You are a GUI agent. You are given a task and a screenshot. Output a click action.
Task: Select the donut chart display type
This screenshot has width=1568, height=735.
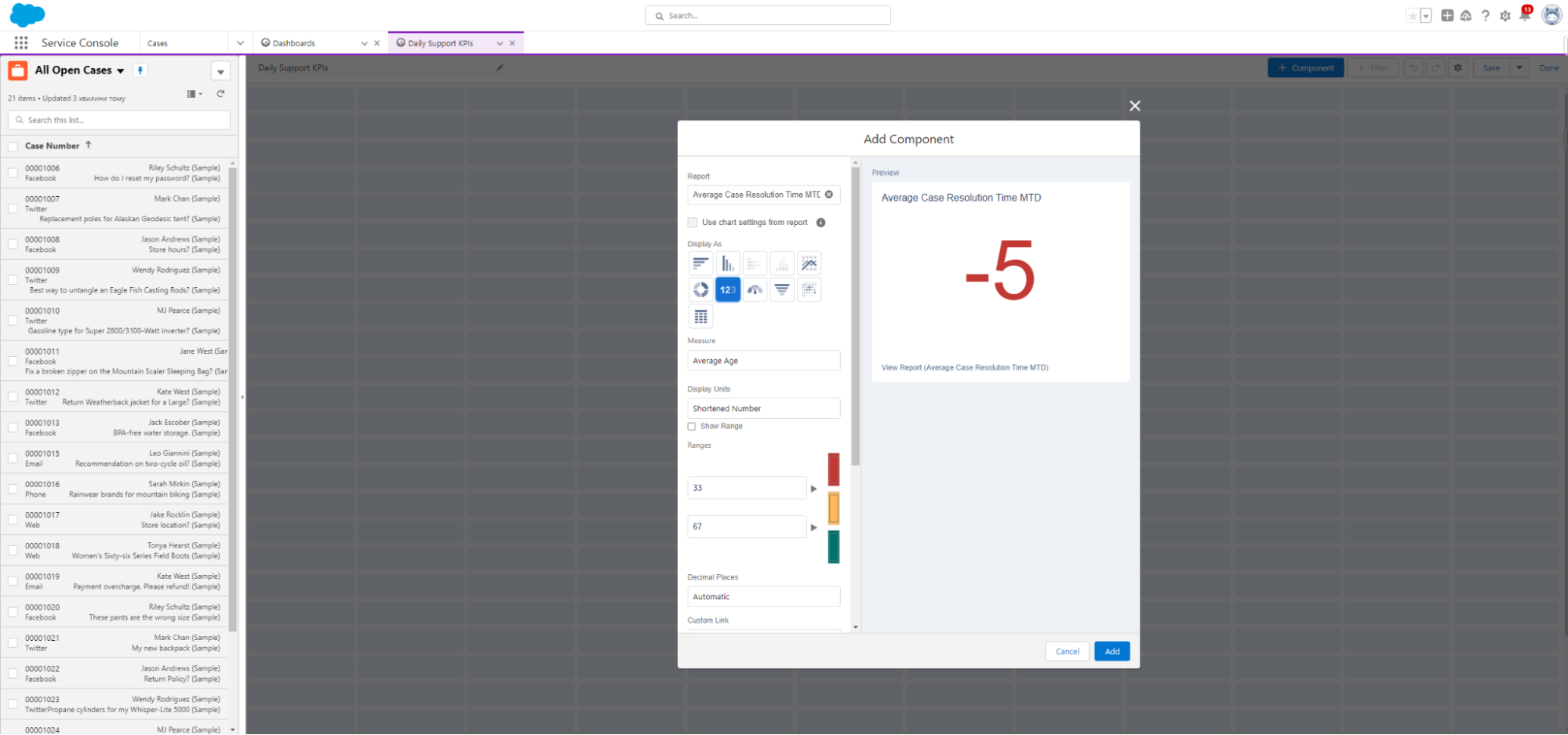pos(700,289)
